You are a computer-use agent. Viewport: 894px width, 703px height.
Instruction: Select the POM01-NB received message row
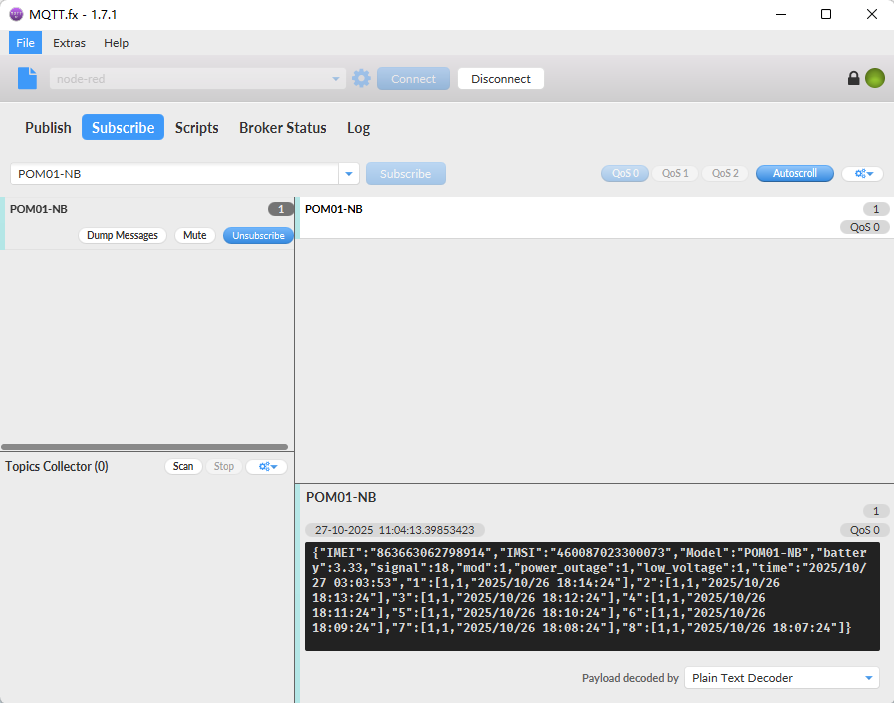click(596, 218)
